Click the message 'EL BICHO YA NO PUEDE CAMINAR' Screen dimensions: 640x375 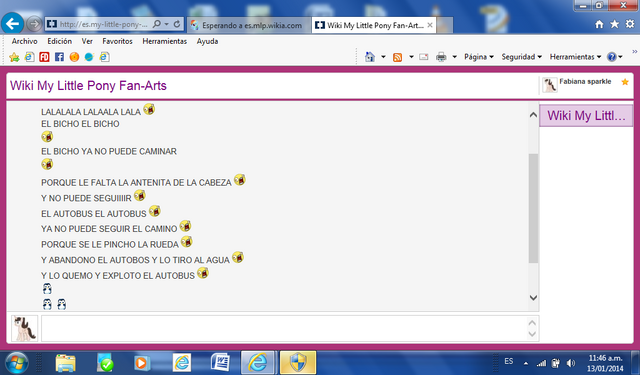pos(109,151)
